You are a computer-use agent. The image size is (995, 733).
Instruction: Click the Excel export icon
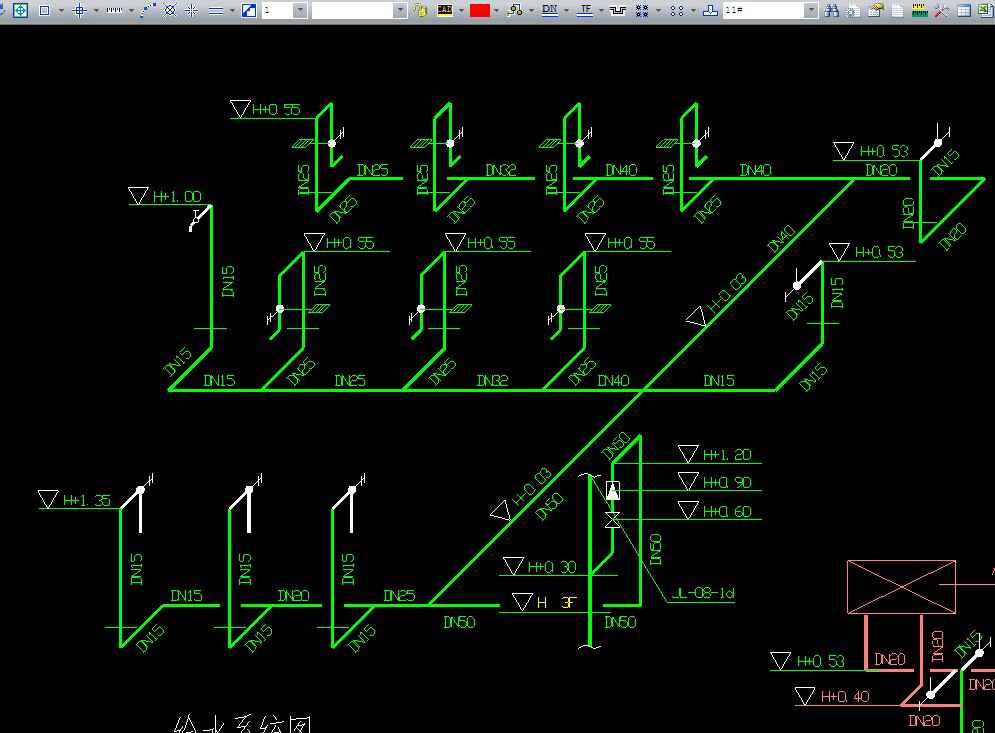(985, 10)
